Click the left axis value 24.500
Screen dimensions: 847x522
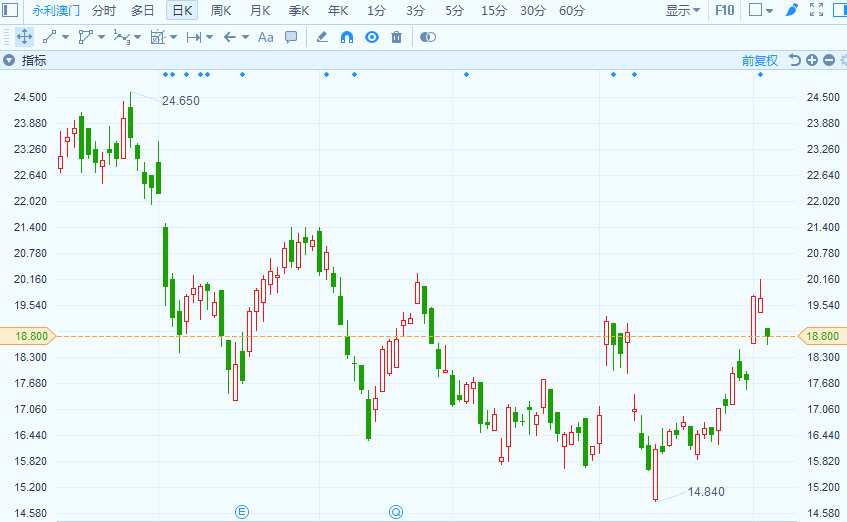[x=30, y=97]
